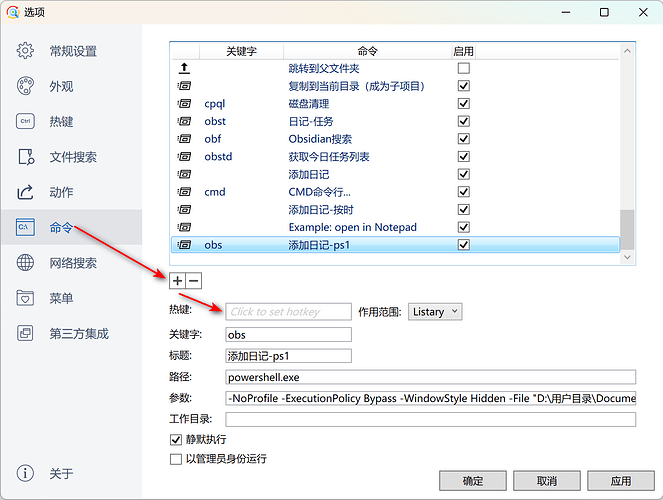Open the 动作 sidebar item text
This screenshot has height=500, width=663.
pyautogui.click(x=61, y=192)
